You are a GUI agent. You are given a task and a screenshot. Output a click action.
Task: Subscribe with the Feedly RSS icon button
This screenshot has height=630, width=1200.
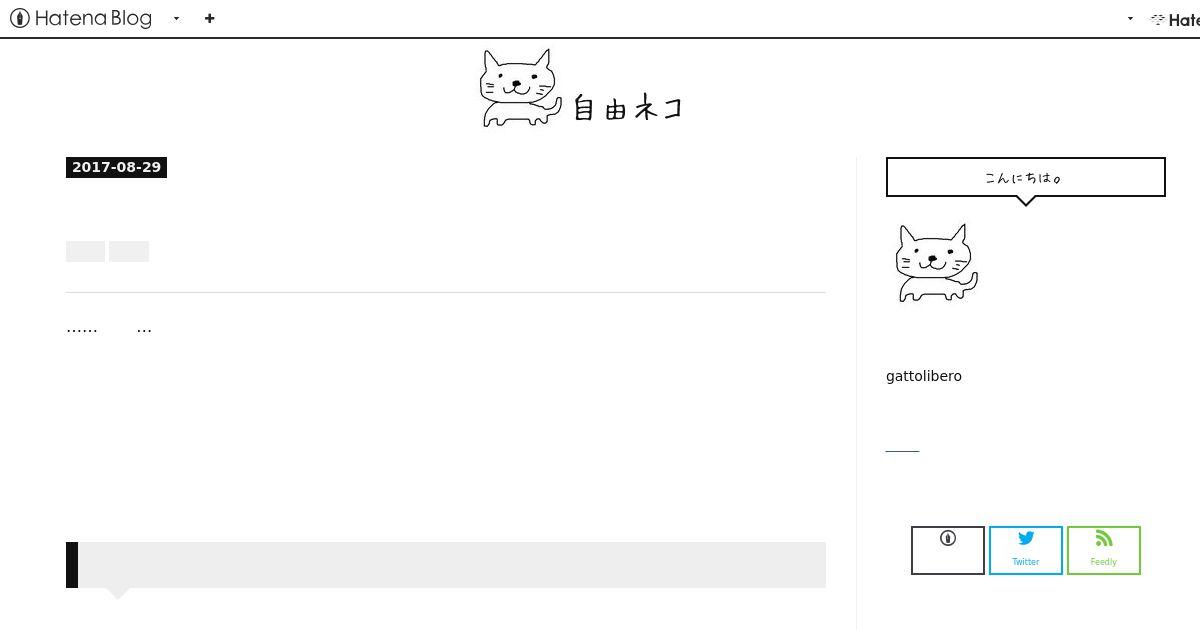(x=1104, y=550)
